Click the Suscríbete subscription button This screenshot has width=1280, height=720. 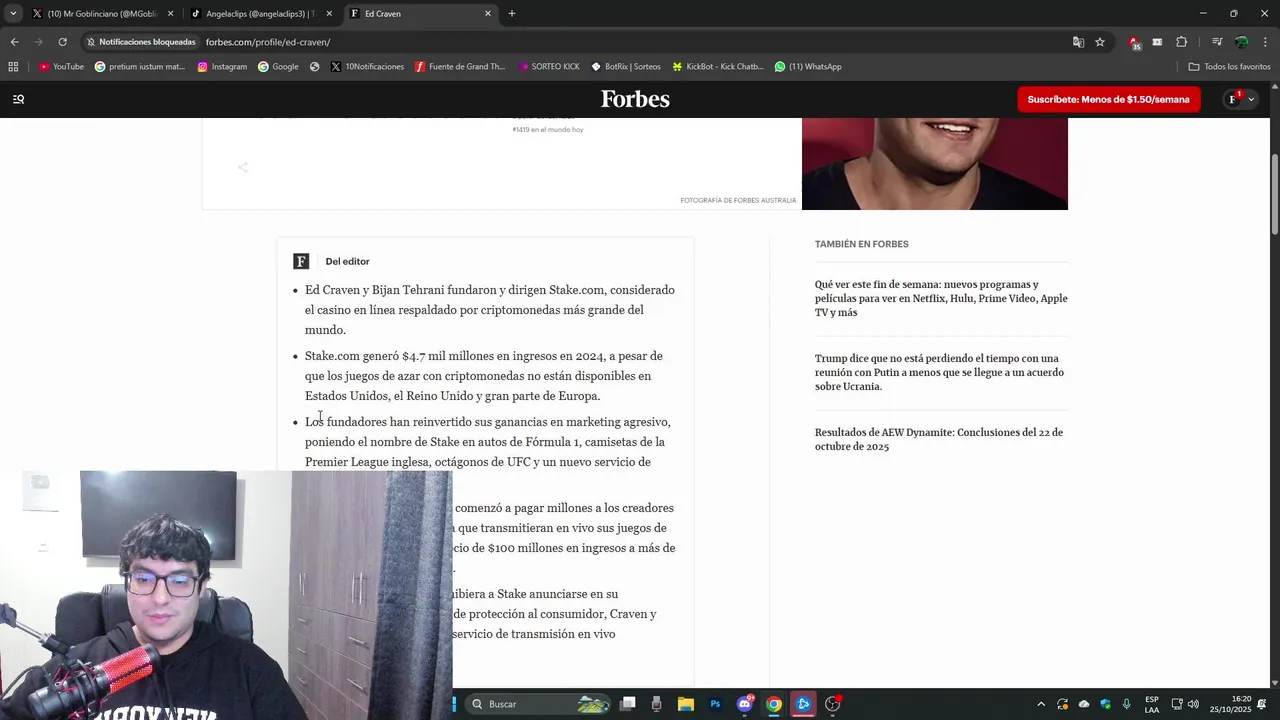point(1108,99)
